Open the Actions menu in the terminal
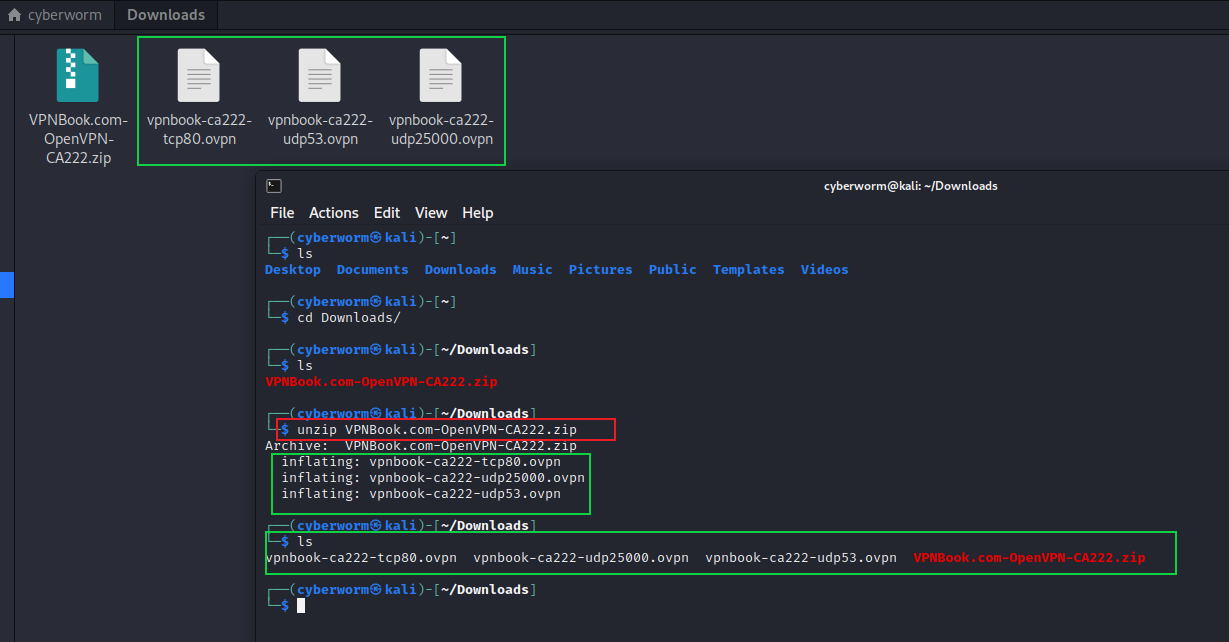 pos(333,213)
